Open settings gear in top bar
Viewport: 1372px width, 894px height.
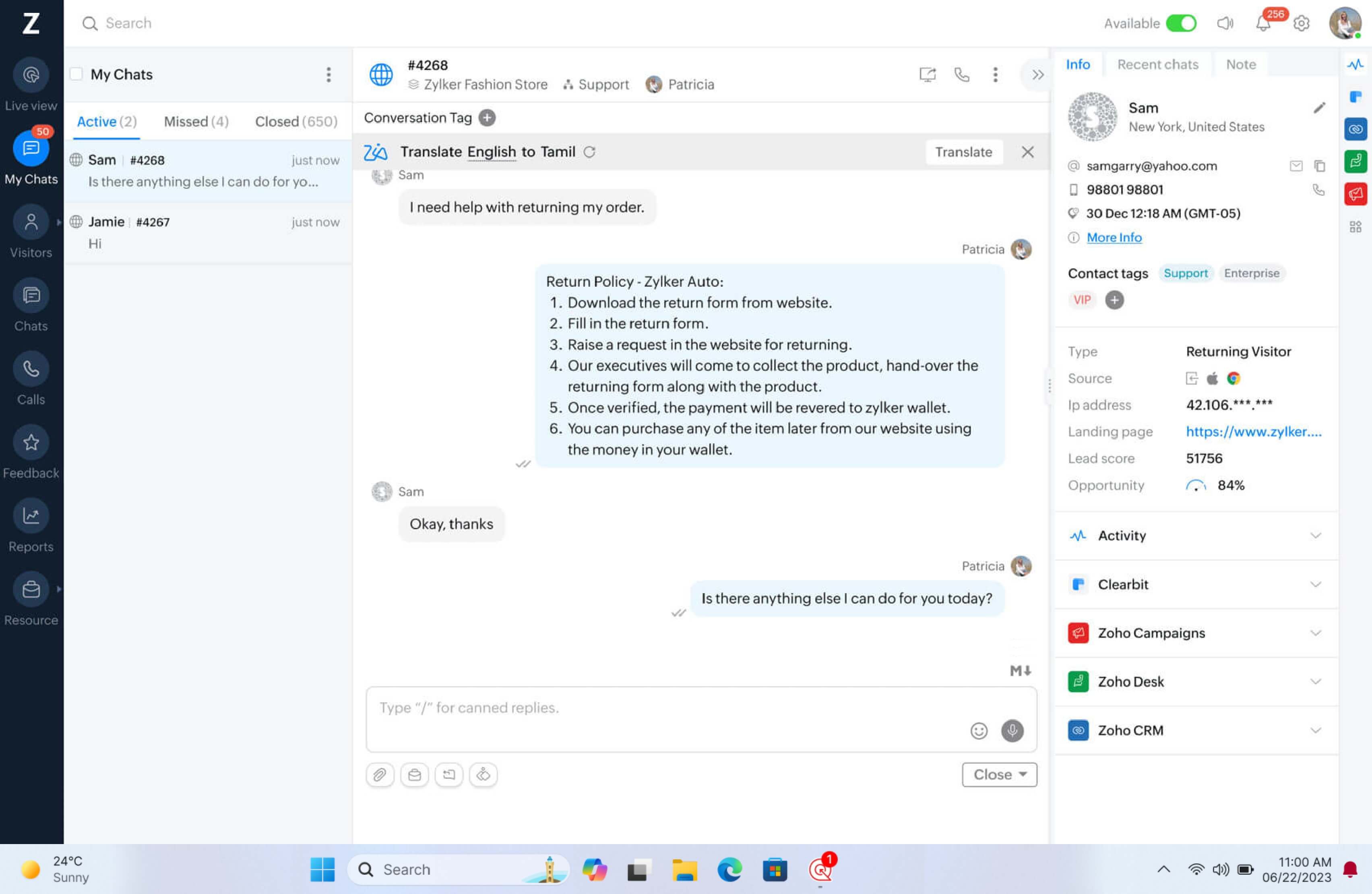point(1302,23)
